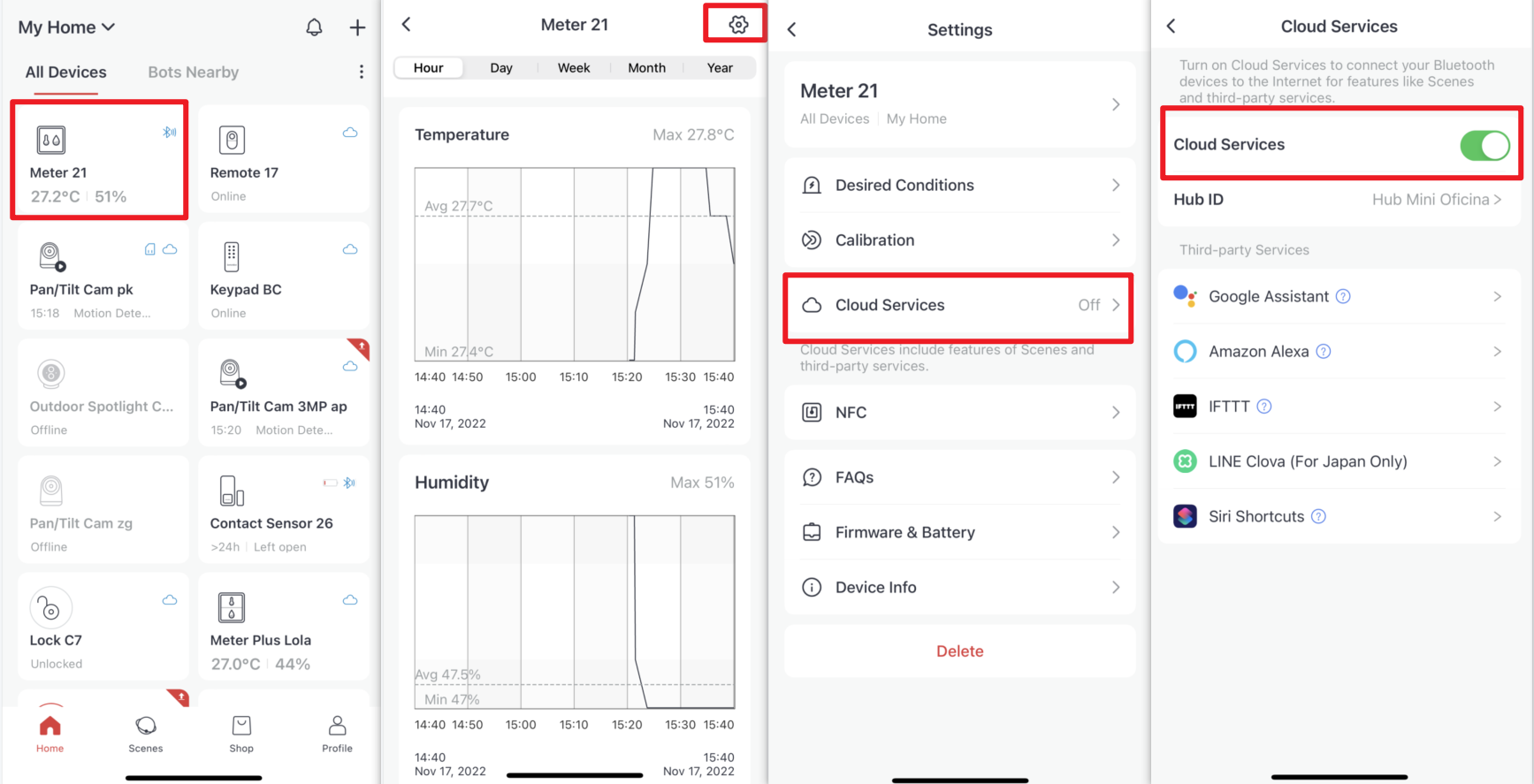Open the Home bottom navigation
Screen dimensions: 1534x784
[50, 734]
